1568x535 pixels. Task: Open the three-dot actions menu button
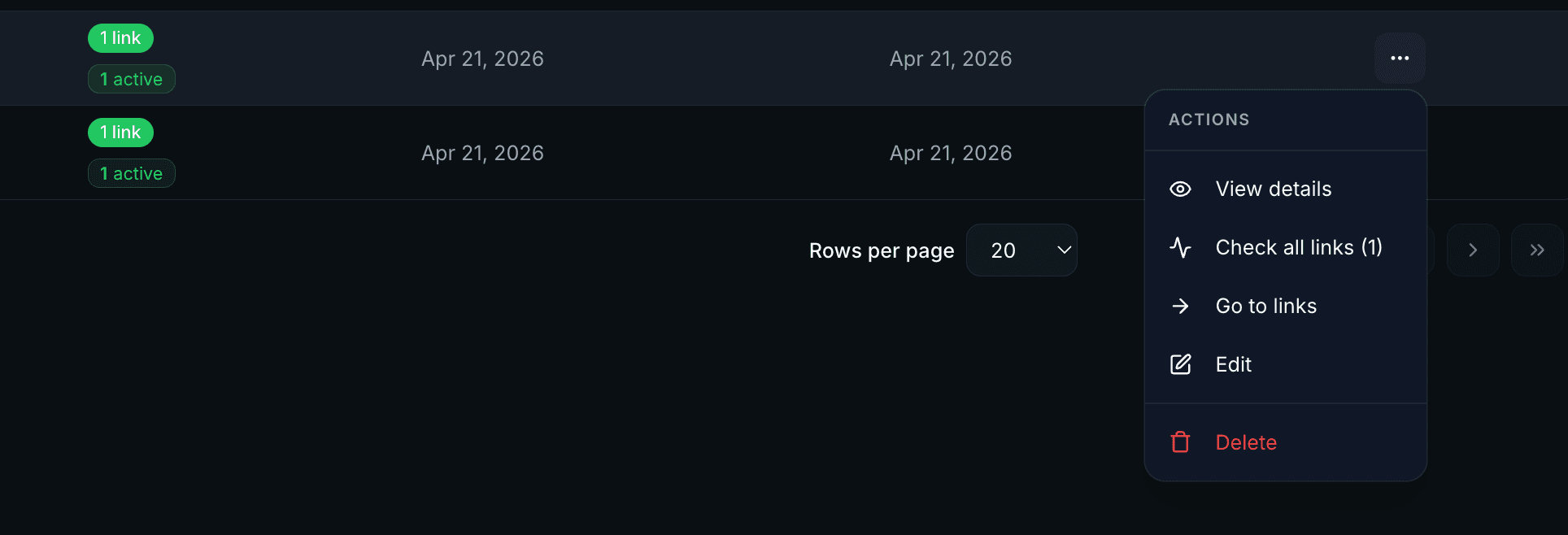click(1400, 58)
